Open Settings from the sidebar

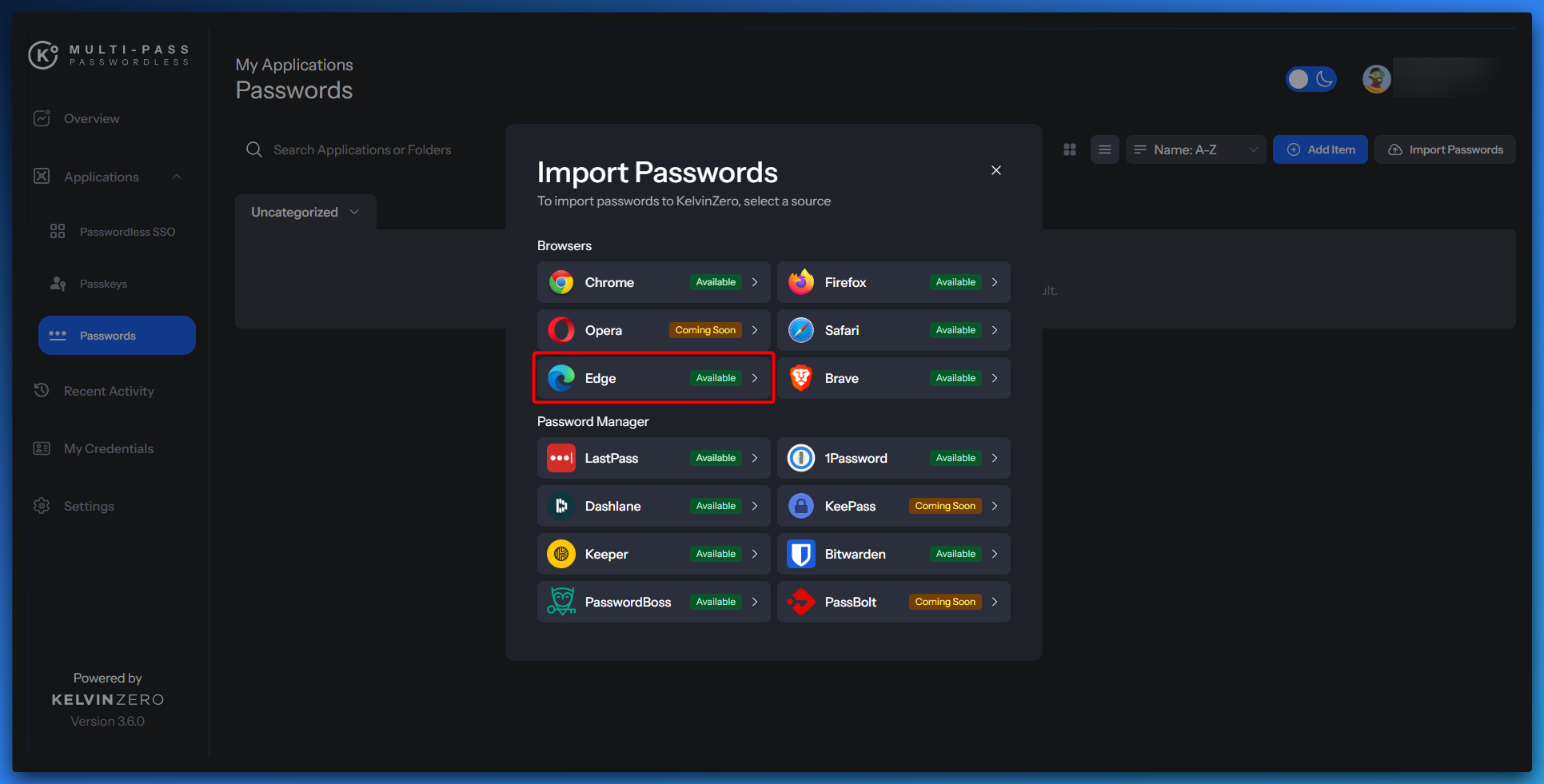pyautogui.click(x=89, y=506)
